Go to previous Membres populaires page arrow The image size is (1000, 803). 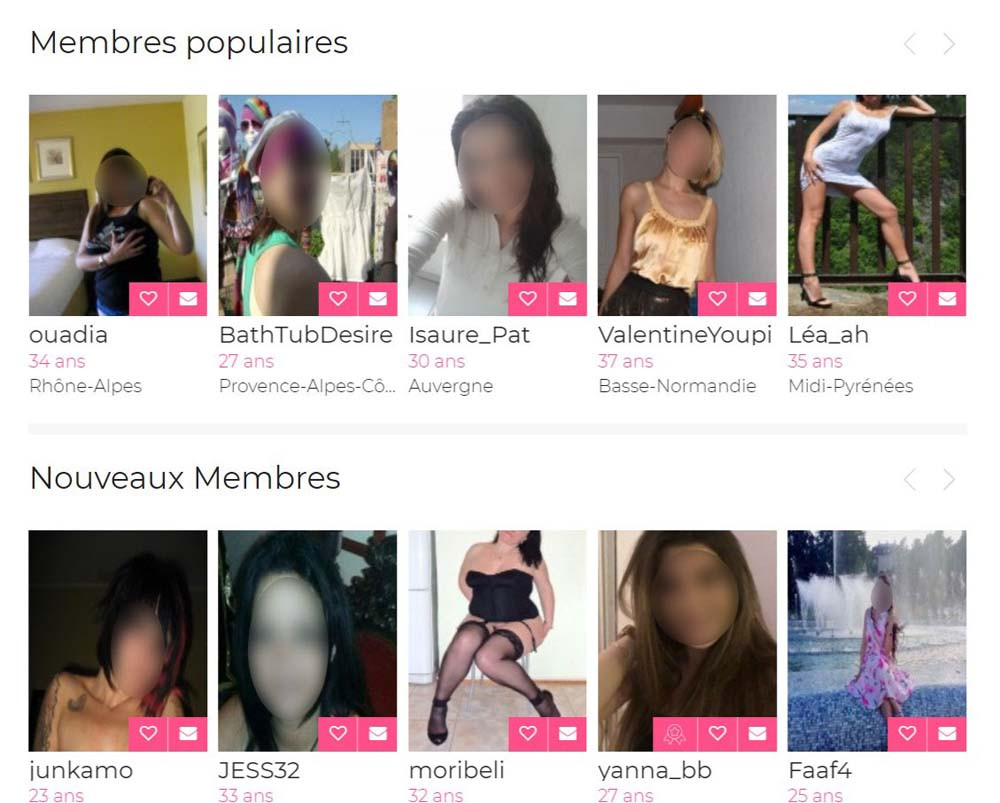[x=910, y=44]
